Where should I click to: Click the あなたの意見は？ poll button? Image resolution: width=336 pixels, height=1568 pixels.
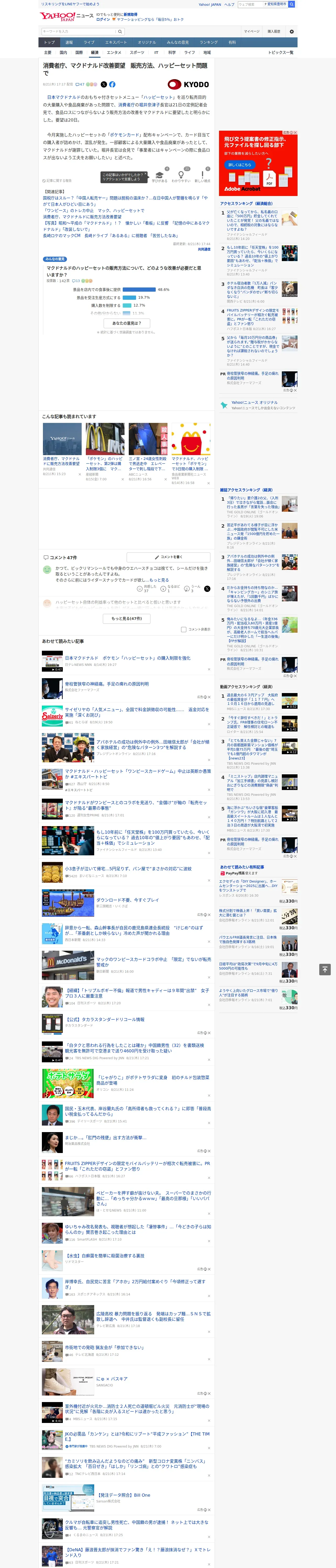(x=127, y=323)
